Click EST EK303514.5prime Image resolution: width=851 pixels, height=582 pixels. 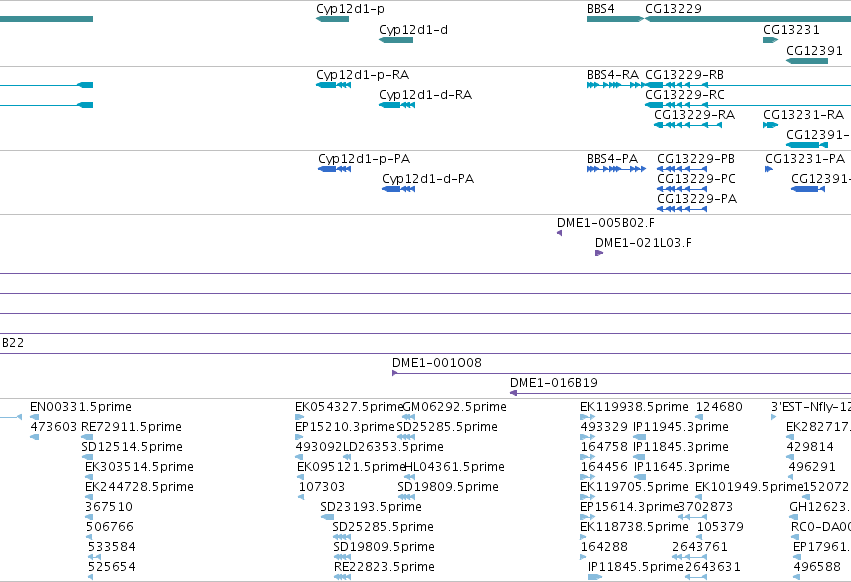point(139,467)
